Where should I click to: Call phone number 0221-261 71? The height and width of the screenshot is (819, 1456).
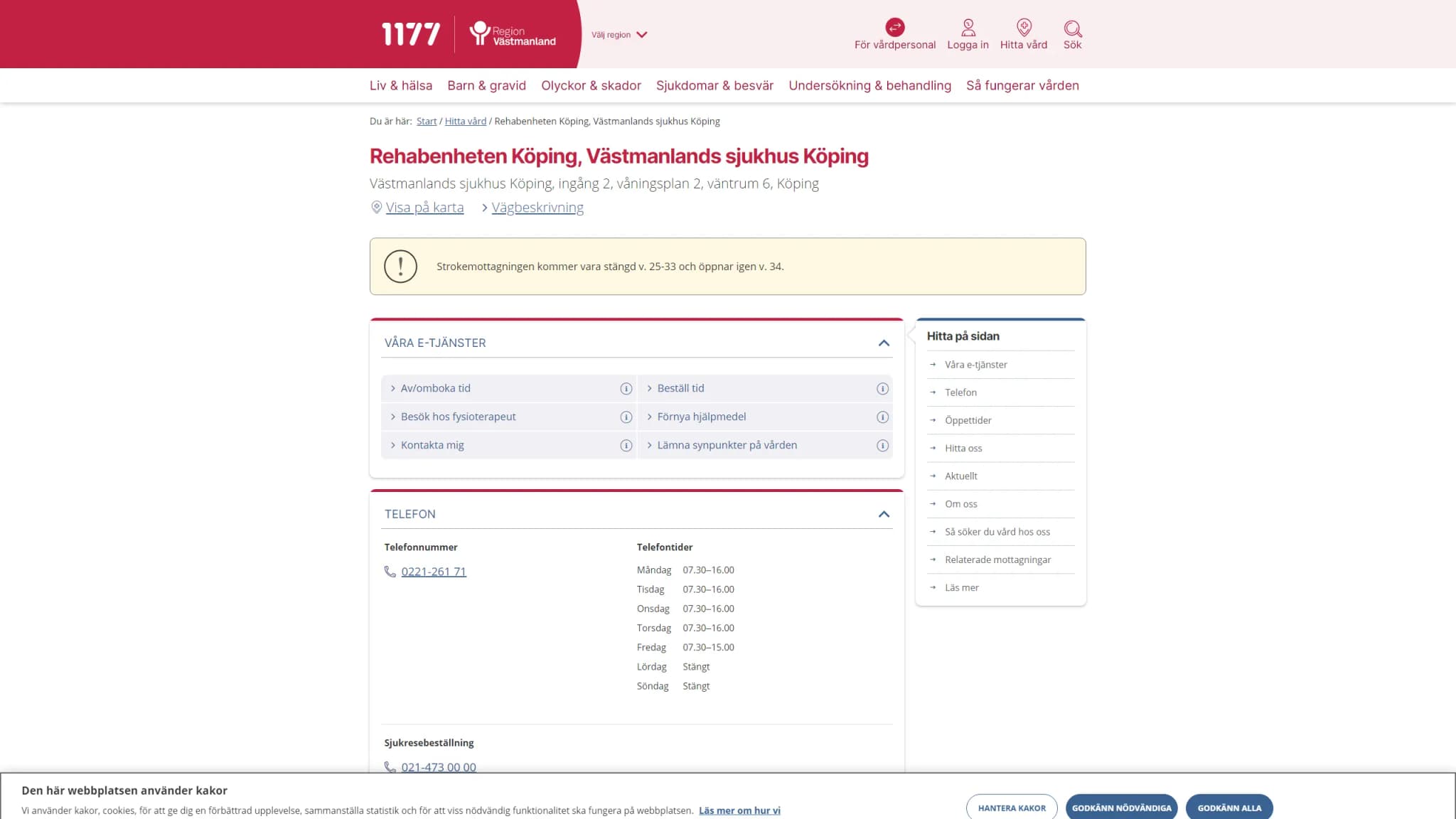[x=434, y=572]
